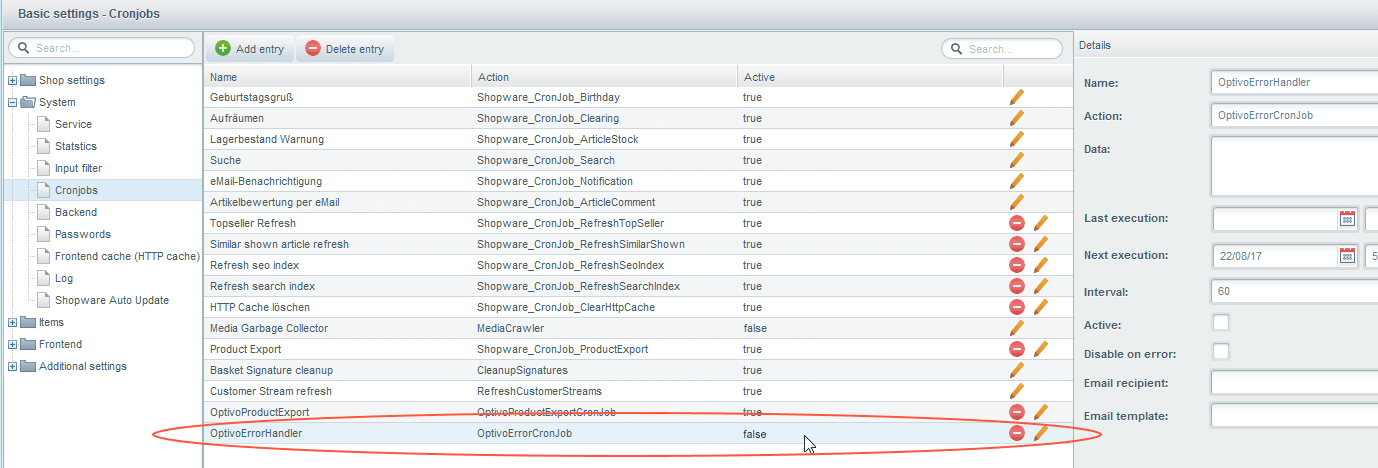Click the Delete entry button
Screen dimensions: 1378x468
tap(344, 49)
